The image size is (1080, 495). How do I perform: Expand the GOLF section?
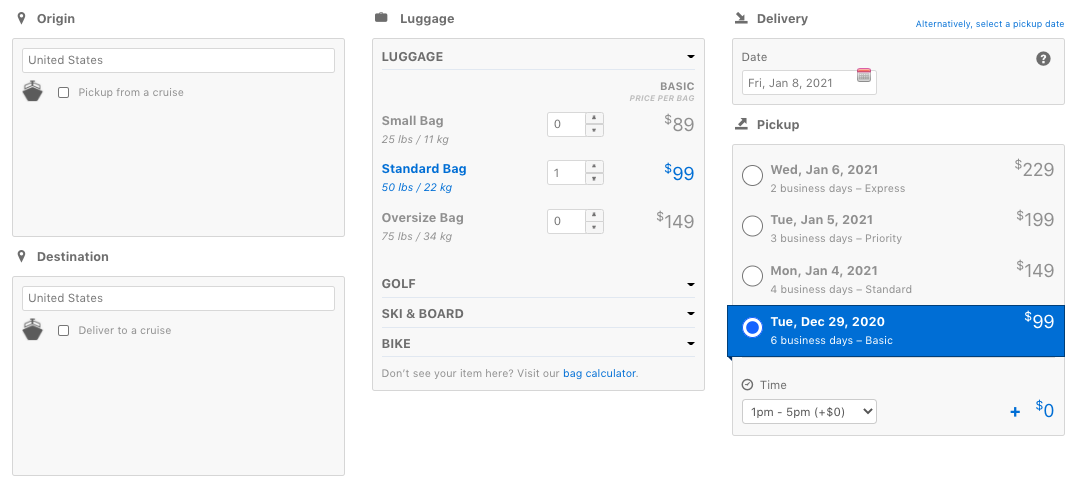(538, 284)
